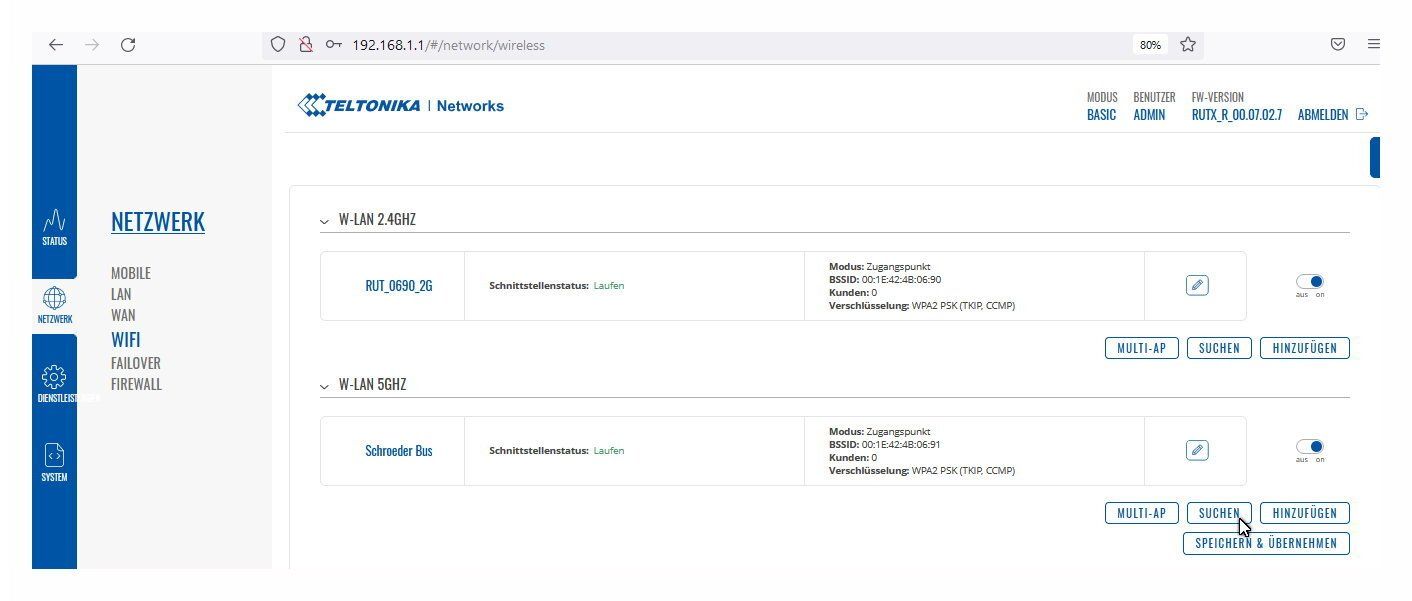Bookmark this page with star icon

coord(1188,45)
